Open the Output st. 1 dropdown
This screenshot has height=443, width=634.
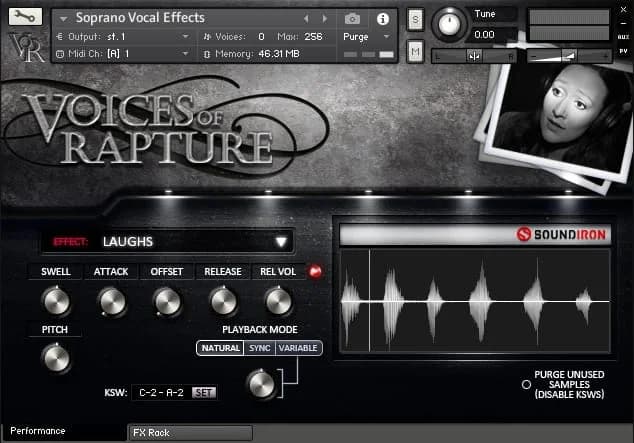123,37
